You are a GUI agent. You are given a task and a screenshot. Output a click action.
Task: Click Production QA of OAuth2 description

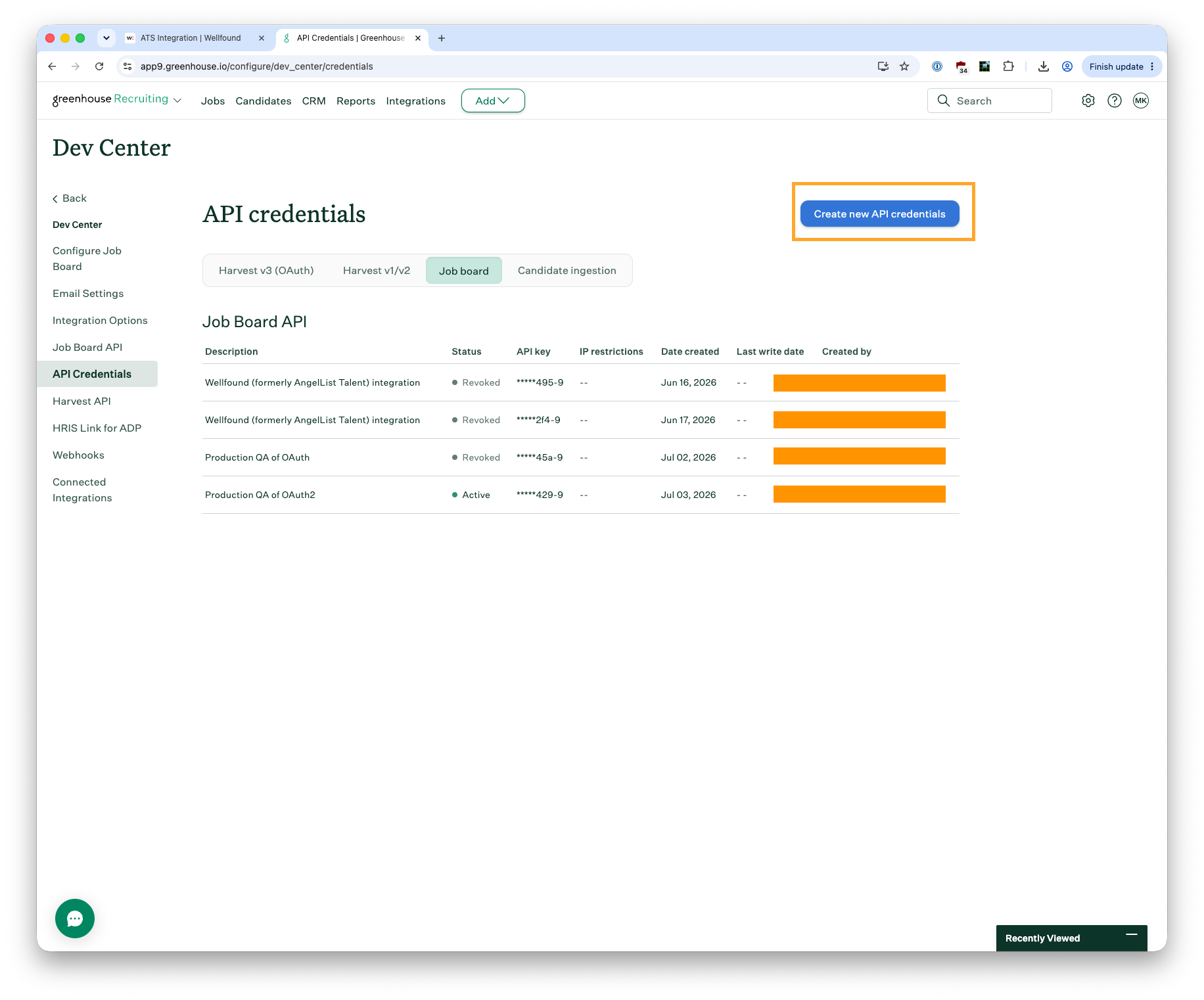(260, 495)
